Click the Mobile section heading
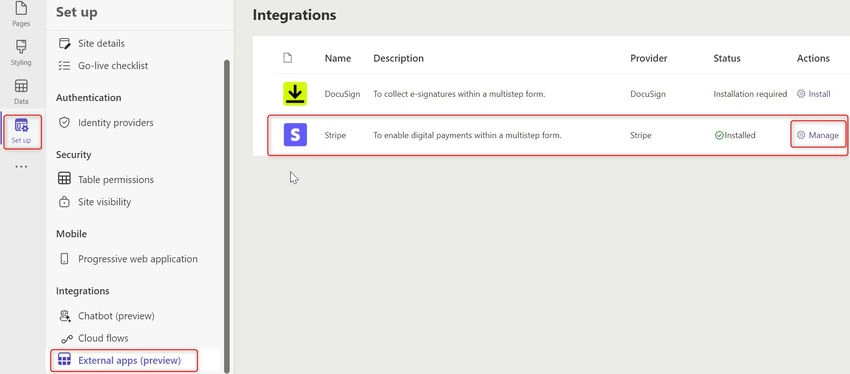Screen dimensions: 850x374 (x=72, y=234)
